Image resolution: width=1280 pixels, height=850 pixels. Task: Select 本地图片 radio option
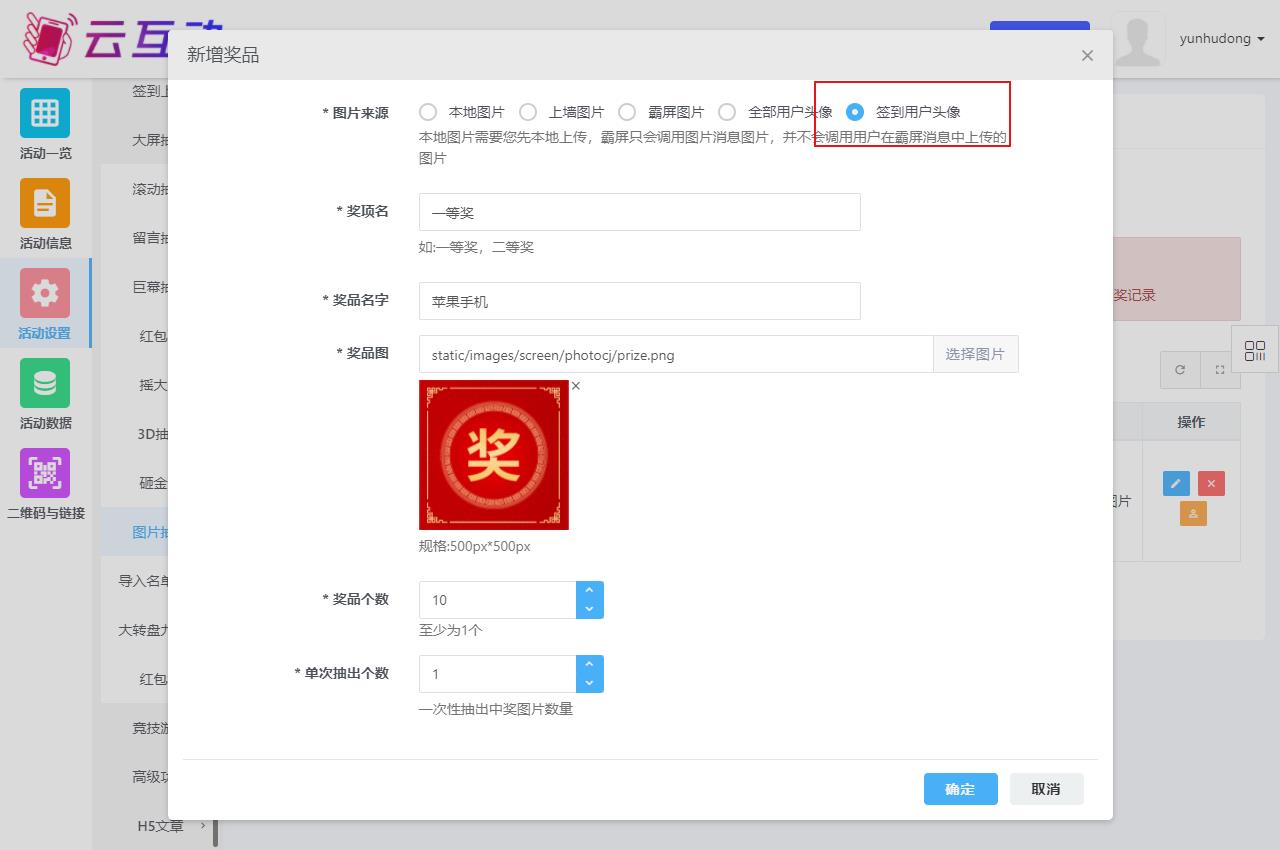[x=428, y=112]
